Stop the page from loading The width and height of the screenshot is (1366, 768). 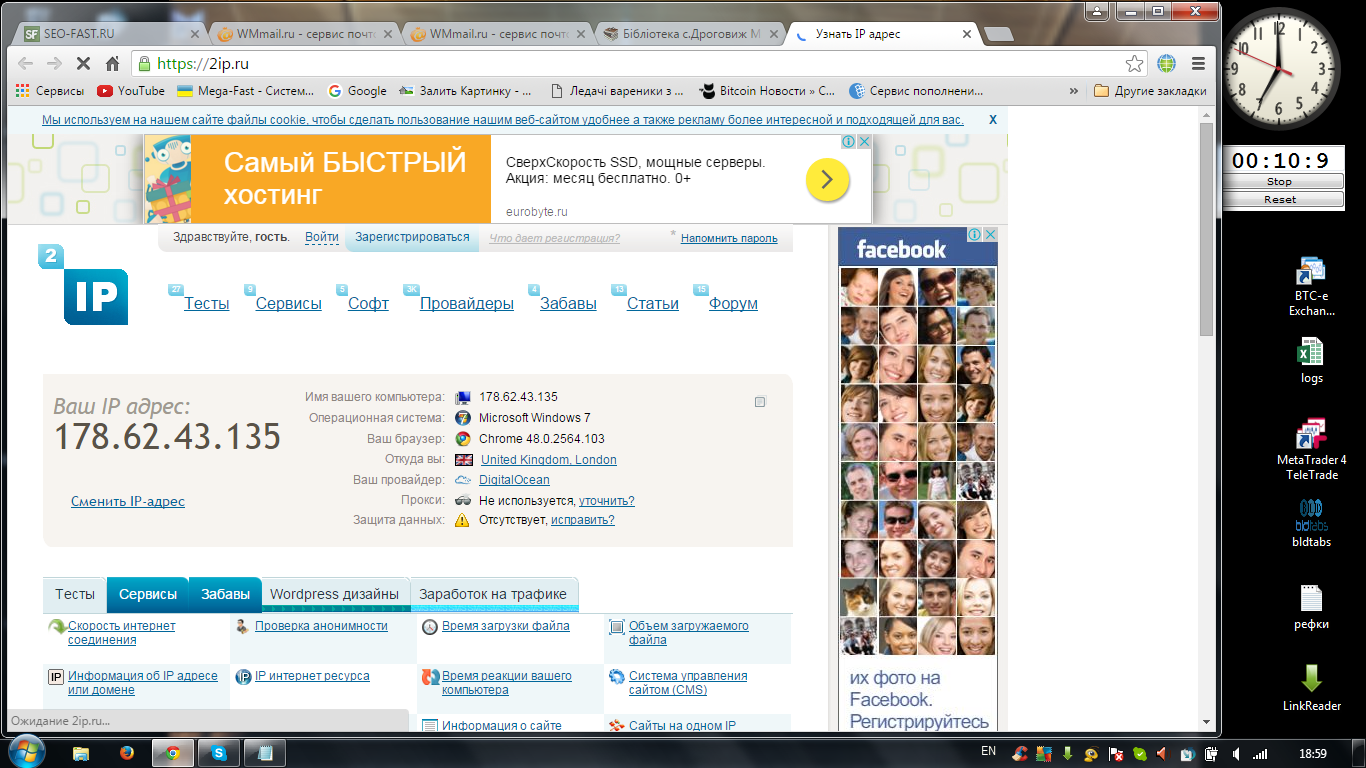click(x=83, y=63)
